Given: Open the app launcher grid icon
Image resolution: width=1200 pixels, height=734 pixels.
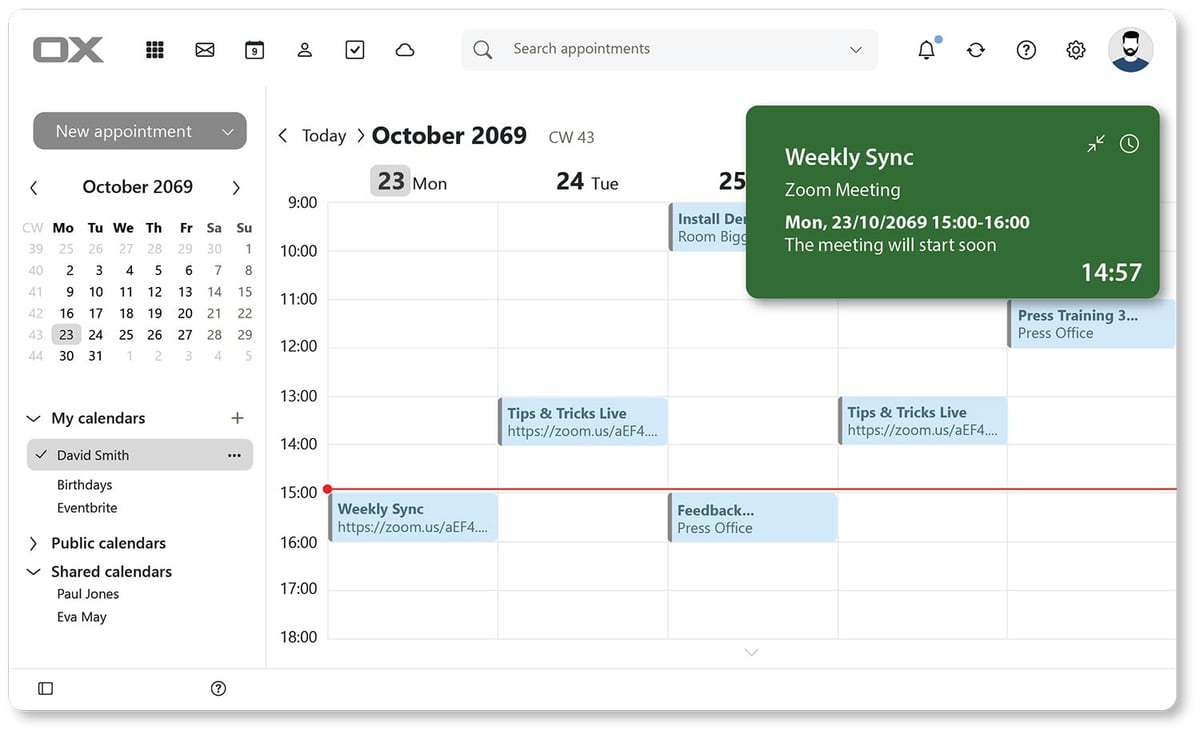Looking at the screenshot, I should click(155, 48).
